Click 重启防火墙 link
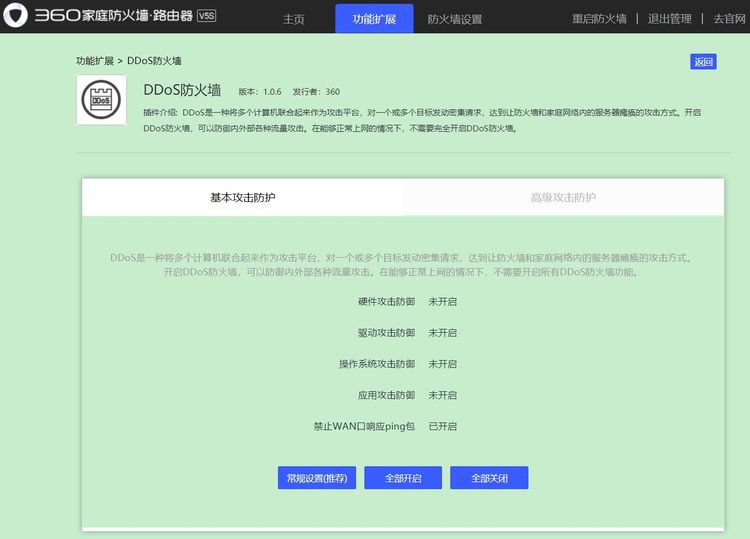750x539 pixels. click(599, 19)
